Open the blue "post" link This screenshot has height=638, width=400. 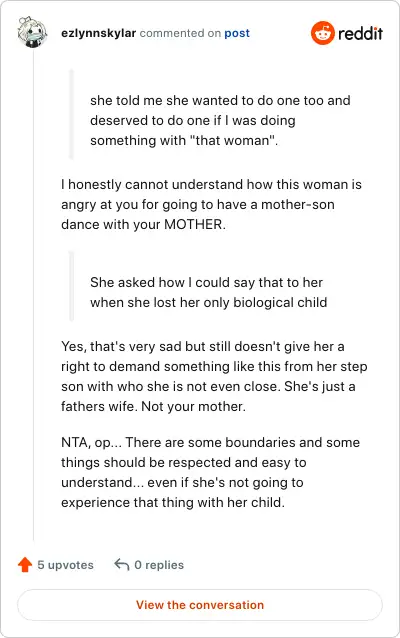(237, 33)
